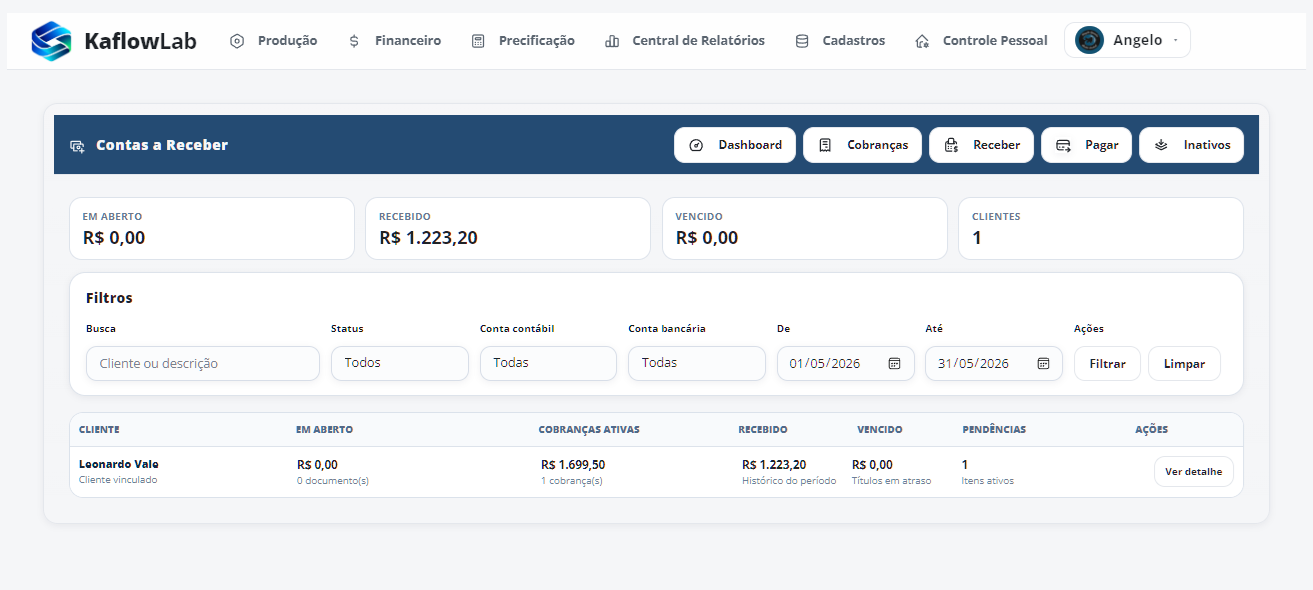1313x590 pixels.
Task: Open the Status dropdown showing Todos
Action: pos(400,363)
